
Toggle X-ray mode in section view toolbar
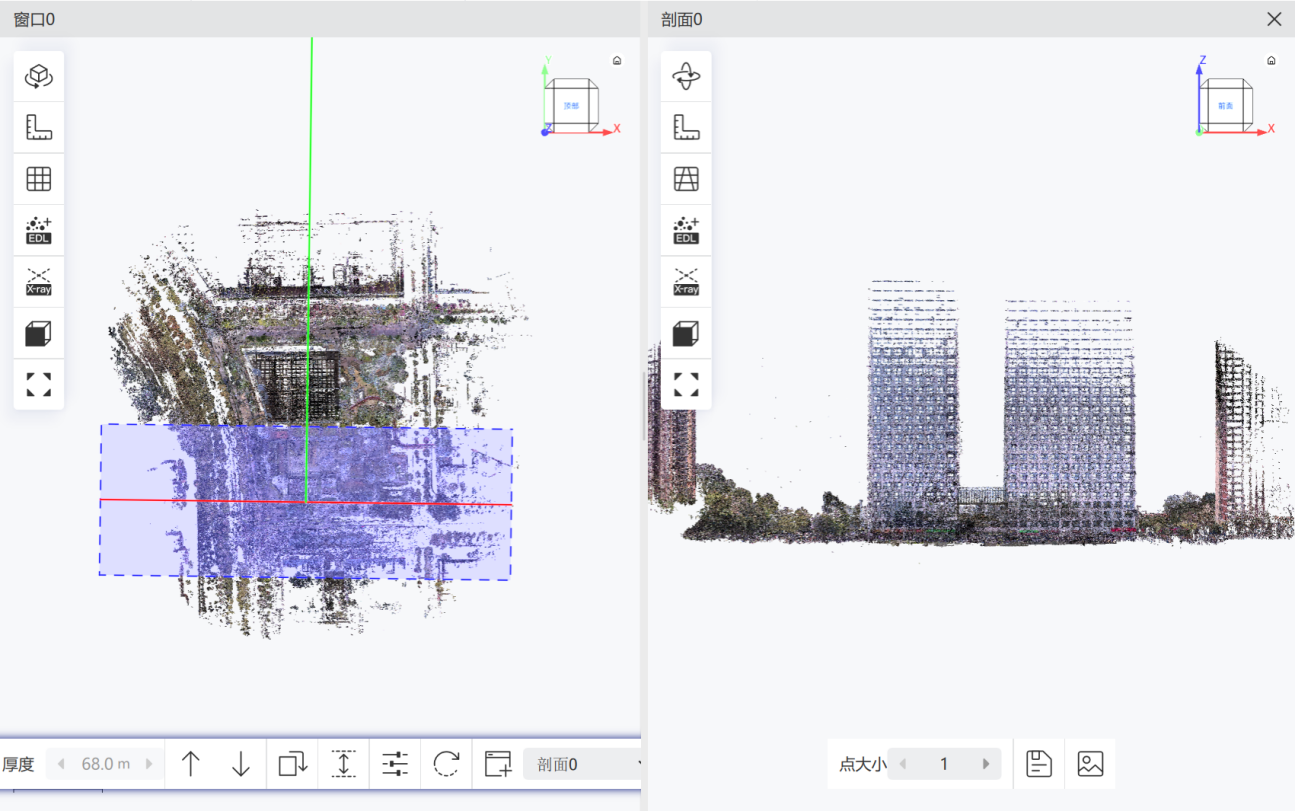(x=686, y=282)
